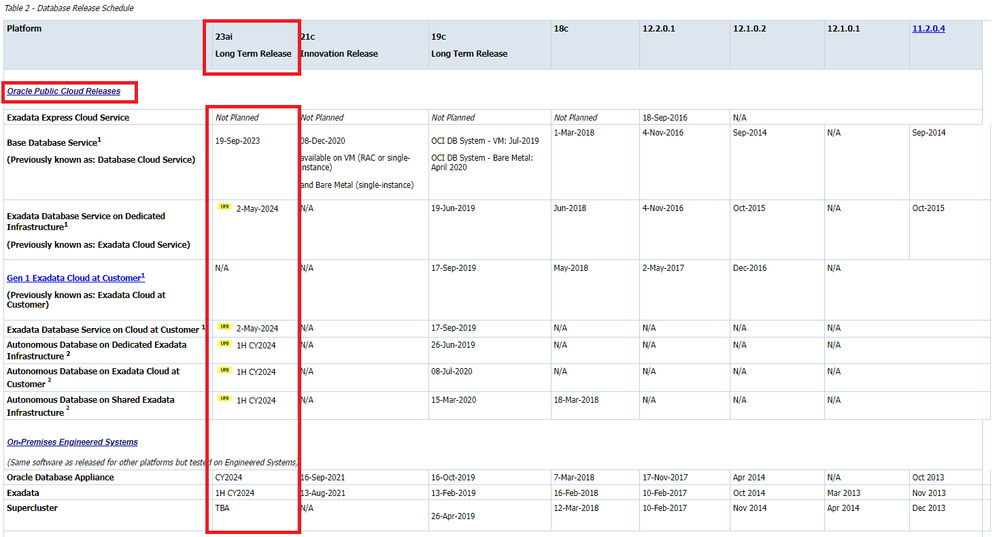Click the '12.1.0.1' column header
Image resolution: width=999 pixels, height=537 pixels.
844,29
